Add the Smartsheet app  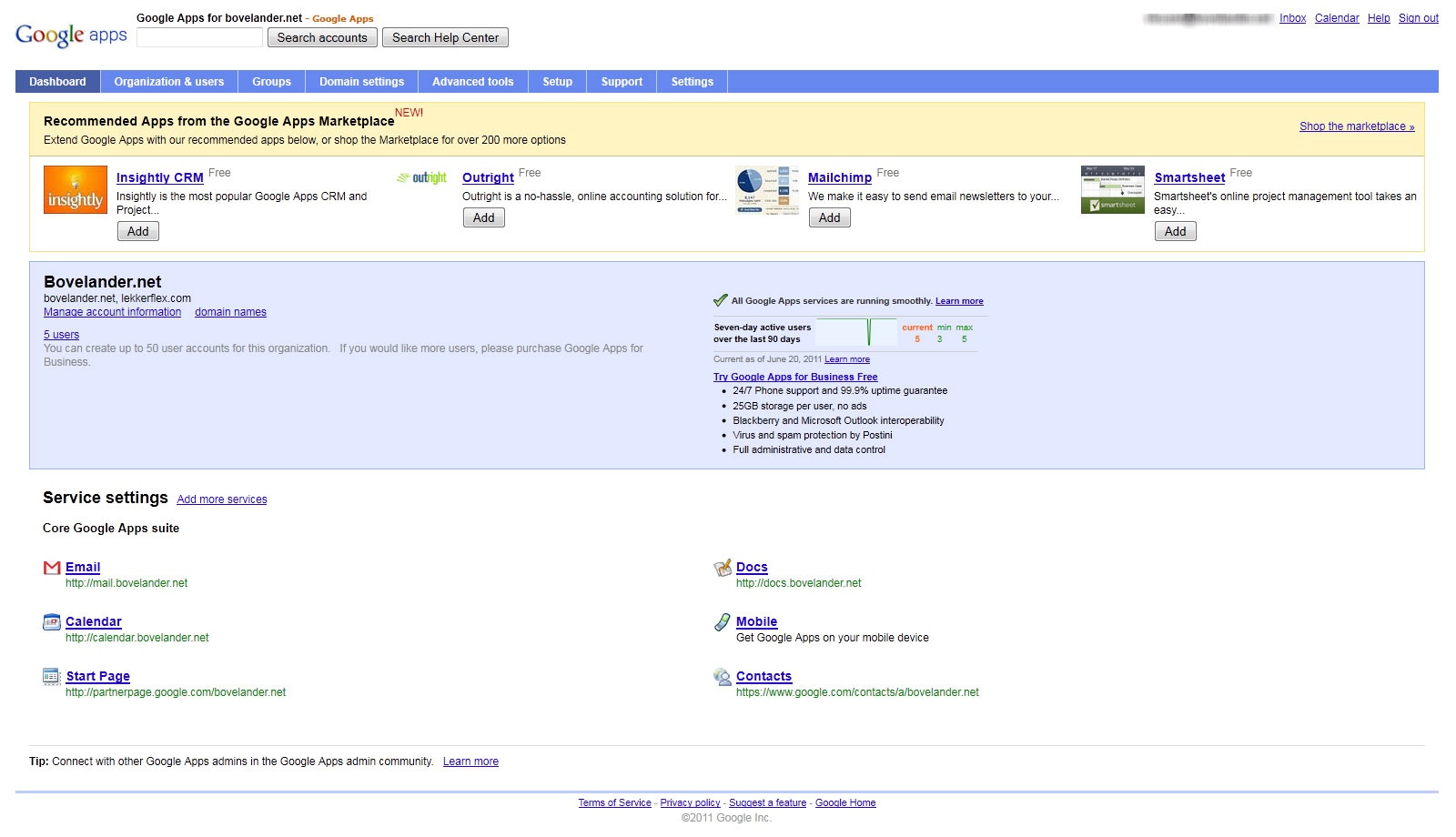pyautogui.click(x=1176, y=231)
